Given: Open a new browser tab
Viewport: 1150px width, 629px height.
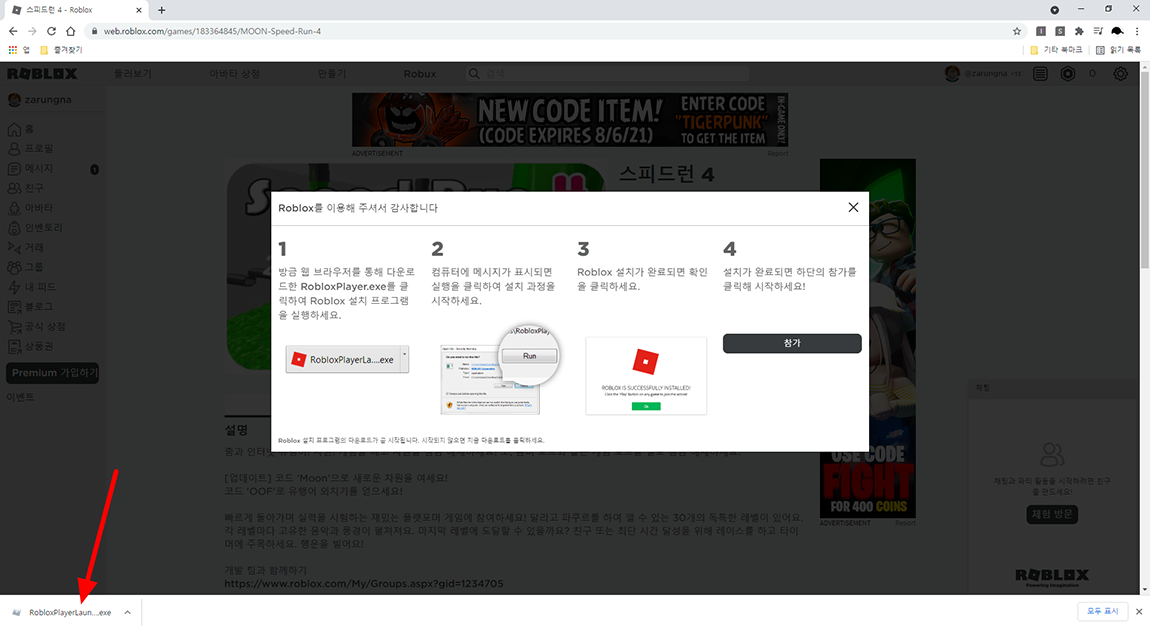Looking at the screenshot, I should point(161,10).
